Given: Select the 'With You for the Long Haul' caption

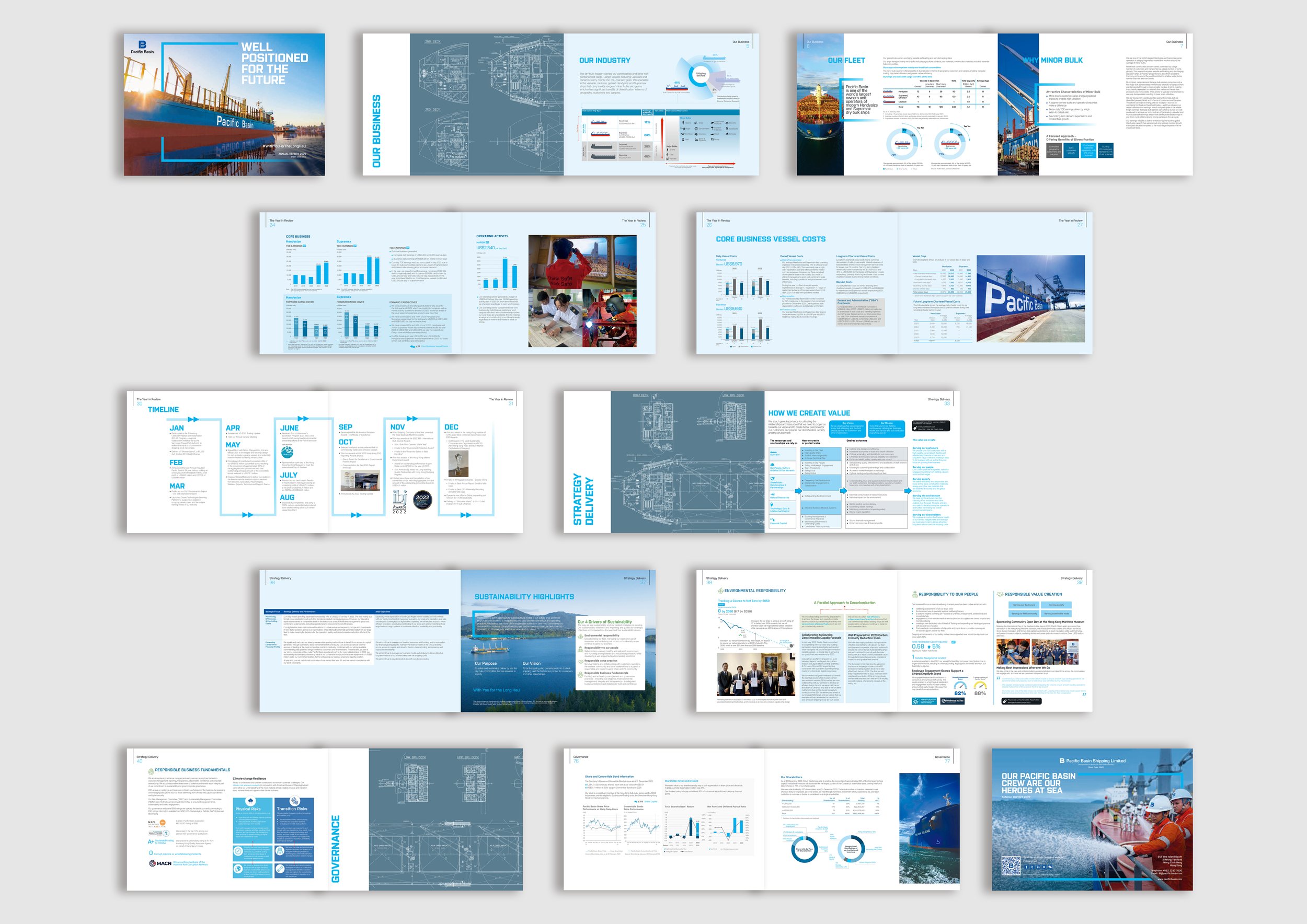Looking at the screenshot, I should click(x=496, y=690).
